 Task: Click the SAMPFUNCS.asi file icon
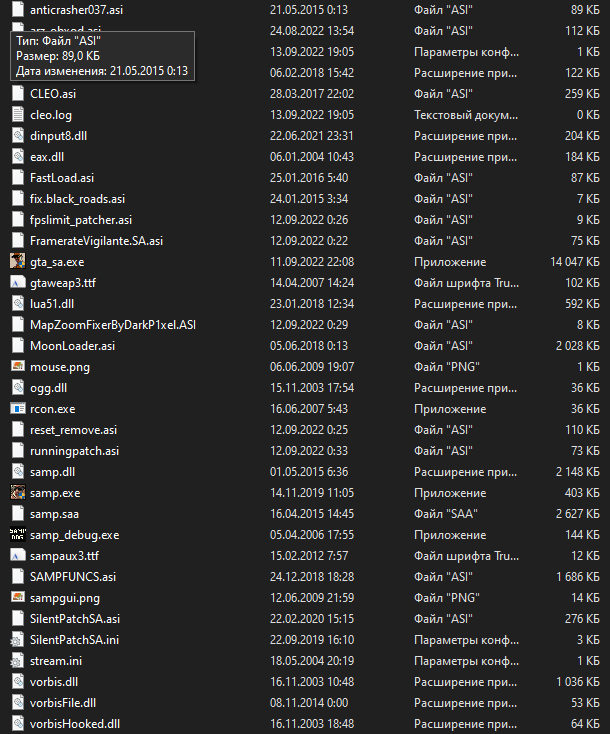pyautogui.click(x=18, y=576)
